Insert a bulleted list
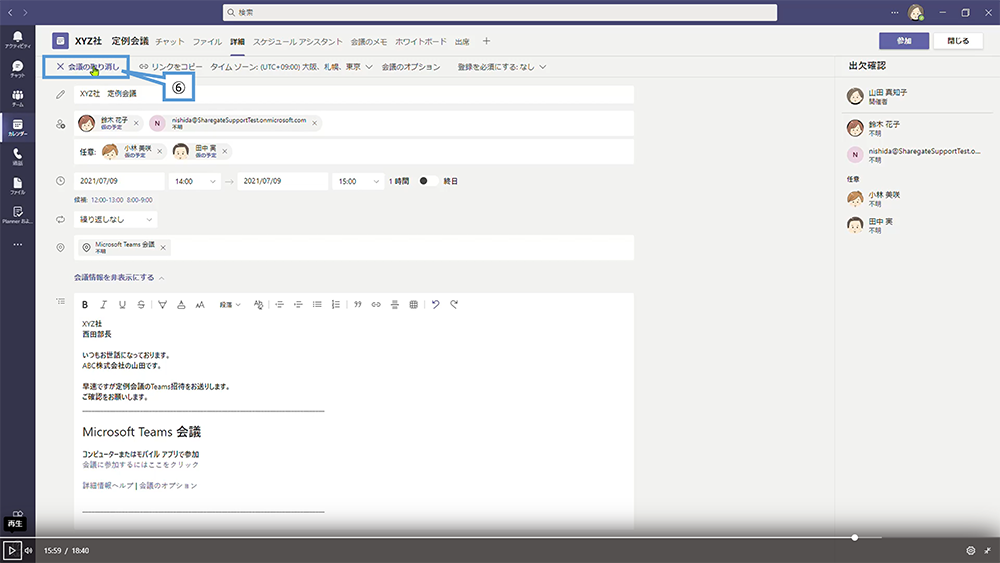 [x=317, y=305]
